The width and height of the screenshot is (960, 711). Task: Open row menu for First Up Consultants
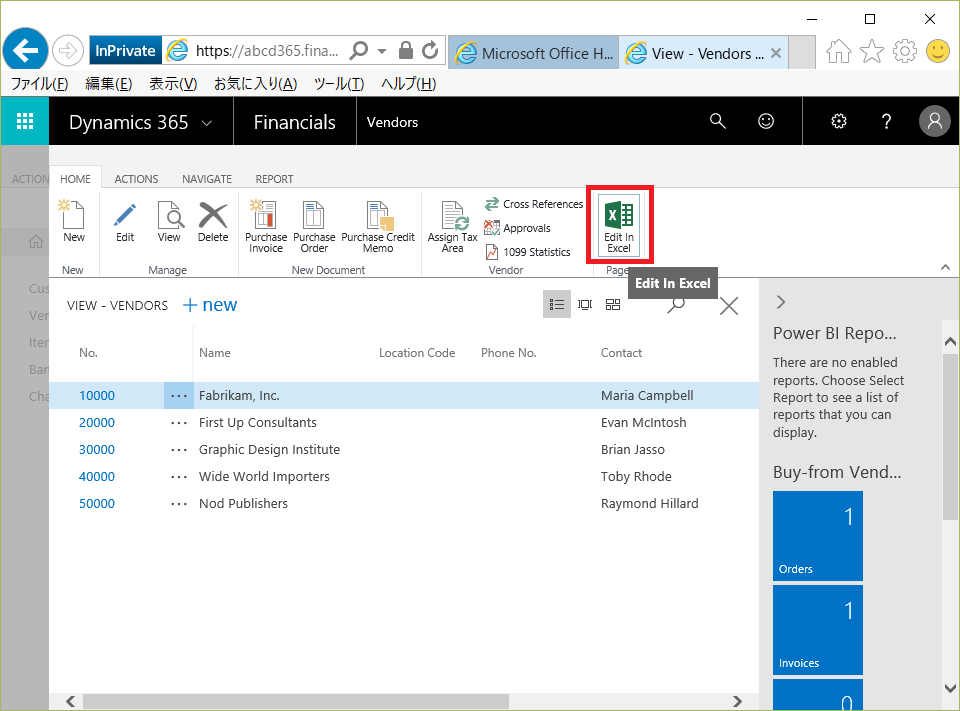[179, 423]
